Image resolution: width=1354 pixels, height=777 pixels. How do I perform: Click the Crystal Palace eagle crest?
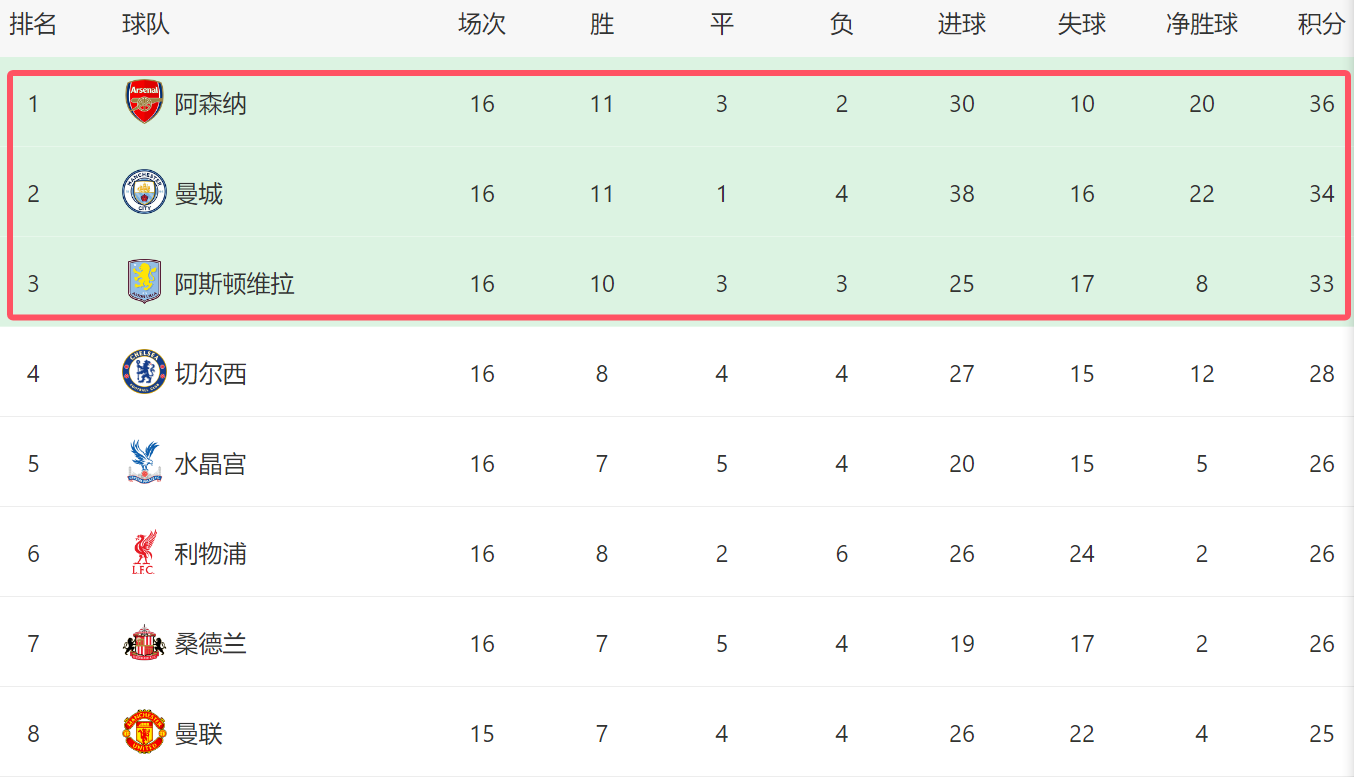(144, 463)
